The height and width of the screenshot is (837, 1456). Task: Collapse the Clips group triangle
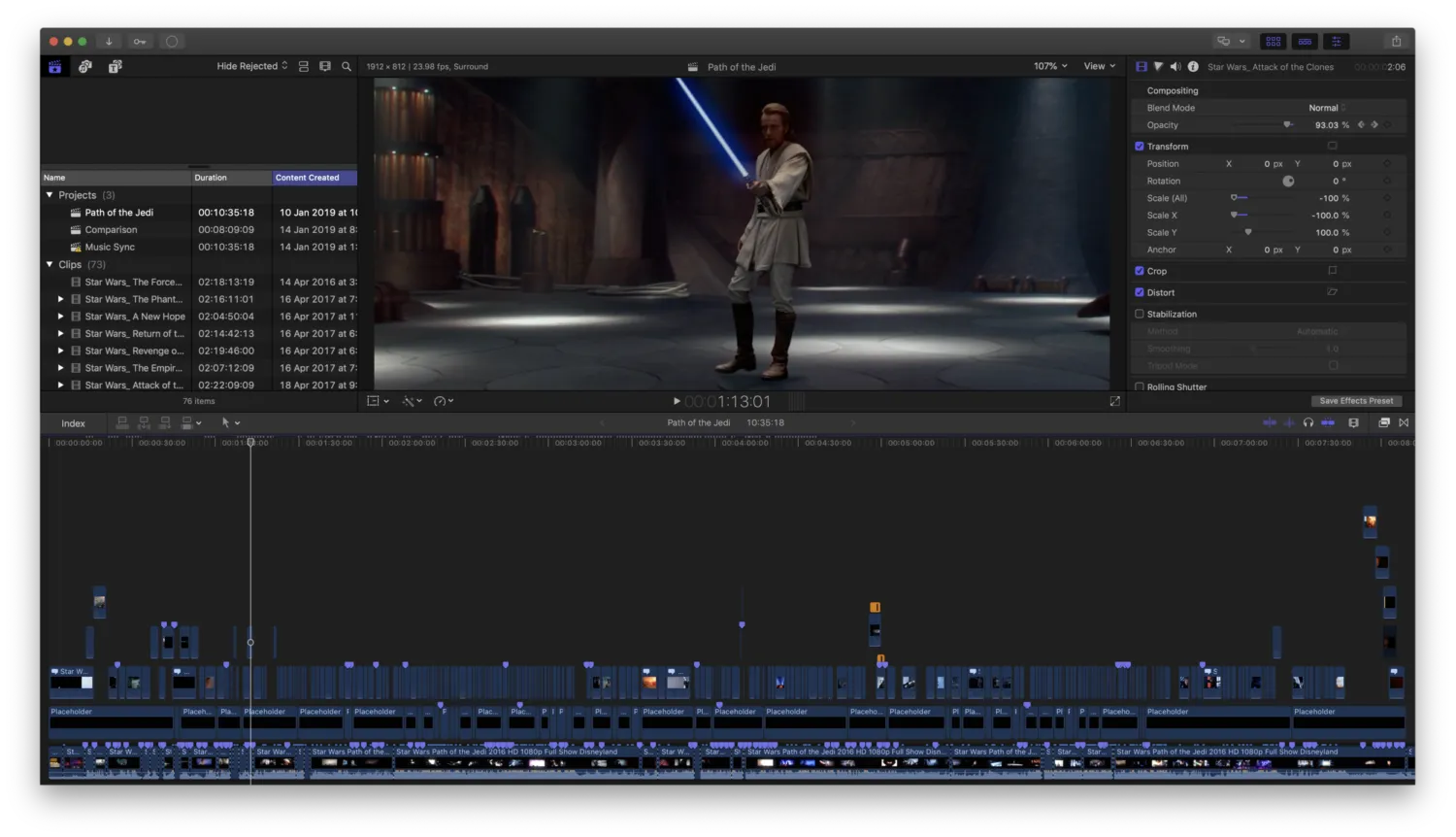[x=50, y=264]
